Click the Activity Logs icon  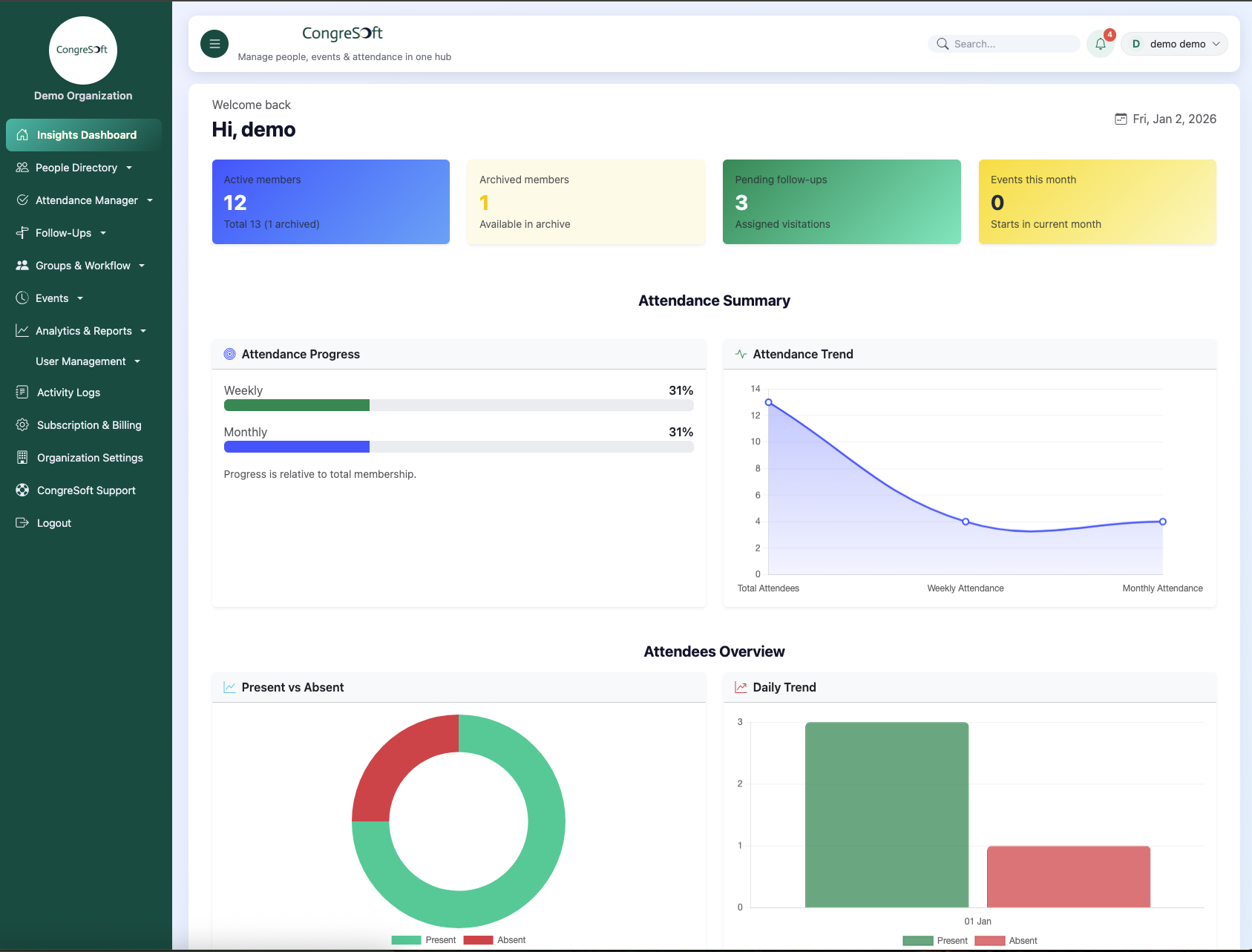coord(22,393)
